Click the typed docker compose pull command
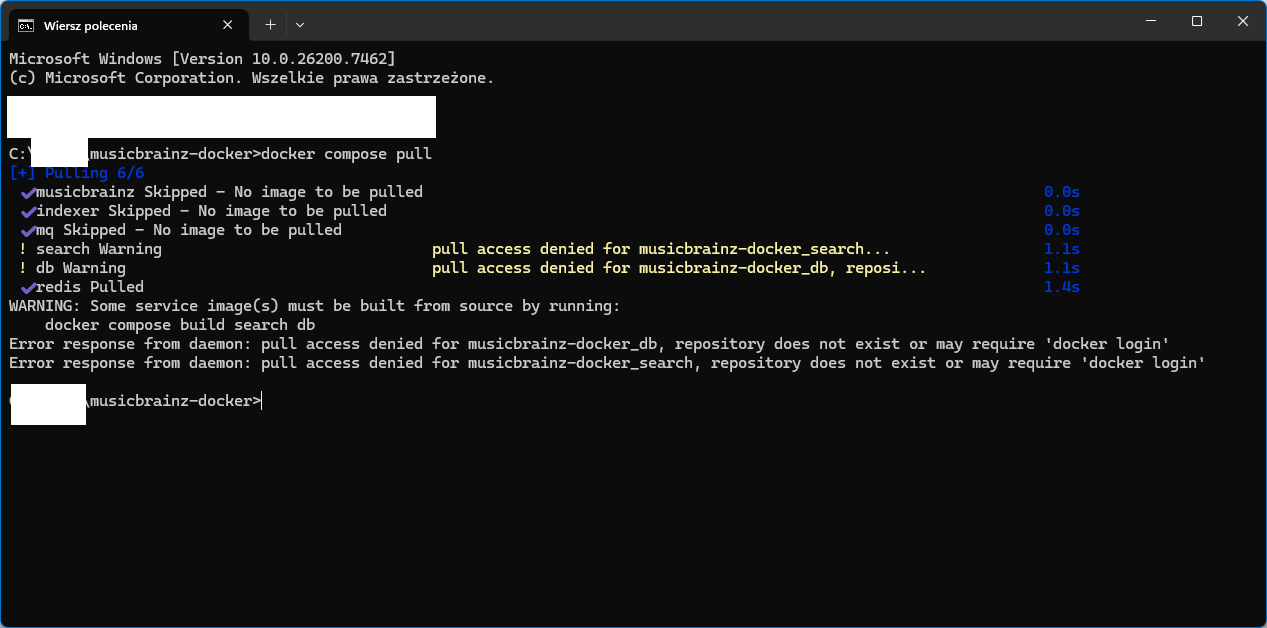1267x628 pixels. [346, 154]
